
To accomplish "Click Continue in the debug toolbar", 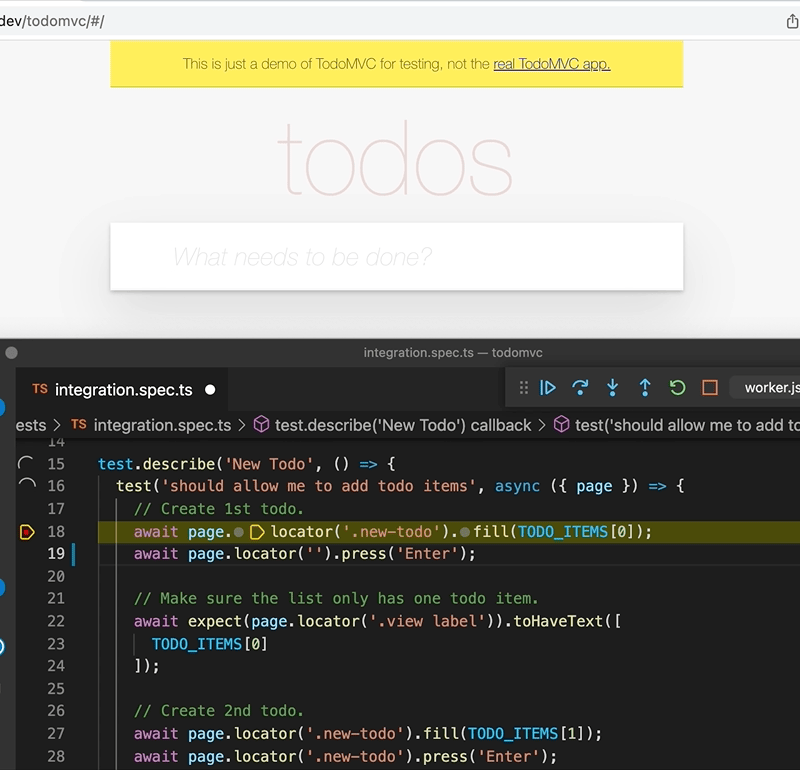I will coord(547,388).
